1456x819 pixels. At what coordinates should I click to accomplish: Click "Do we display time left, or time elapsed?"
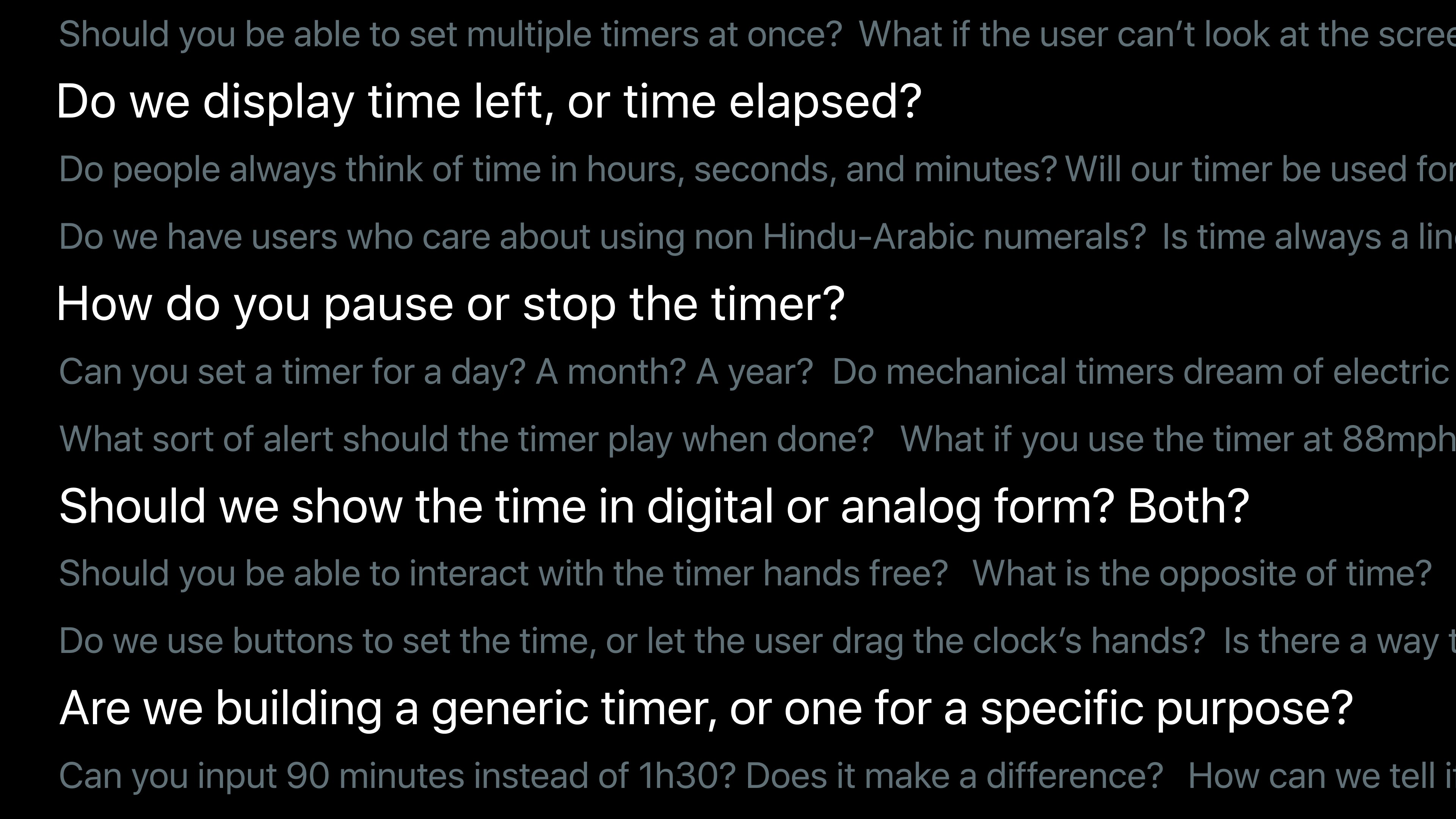489,102
